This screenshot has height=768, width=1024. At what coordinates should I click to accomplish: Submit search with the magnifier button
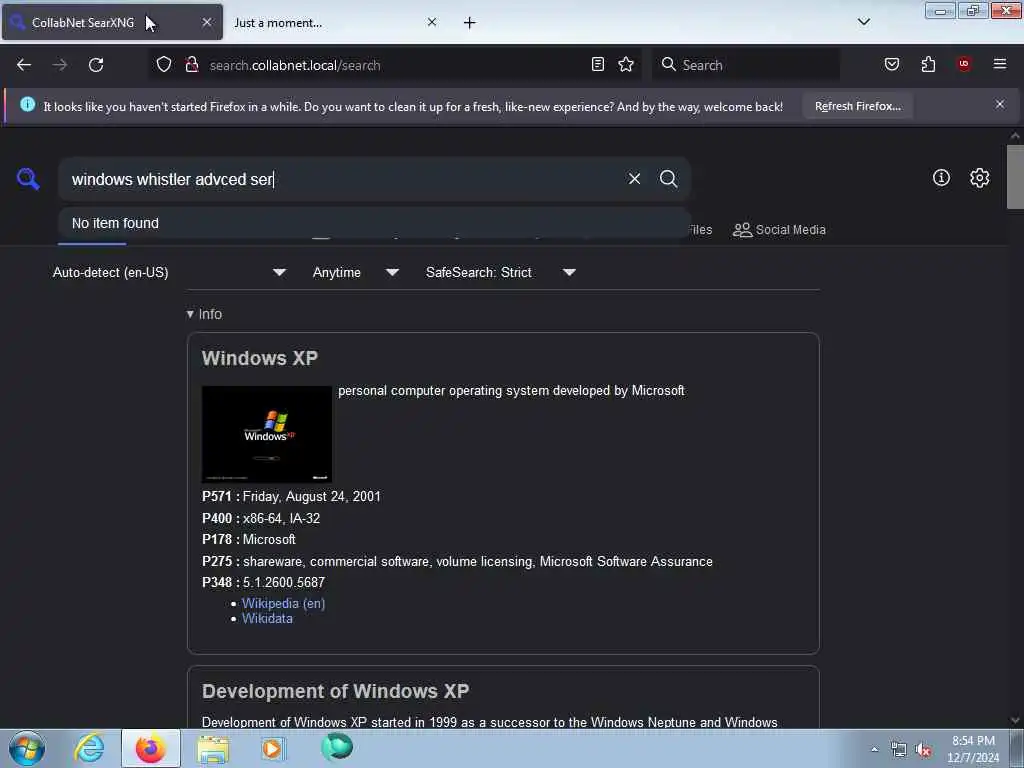click(668, 178)
